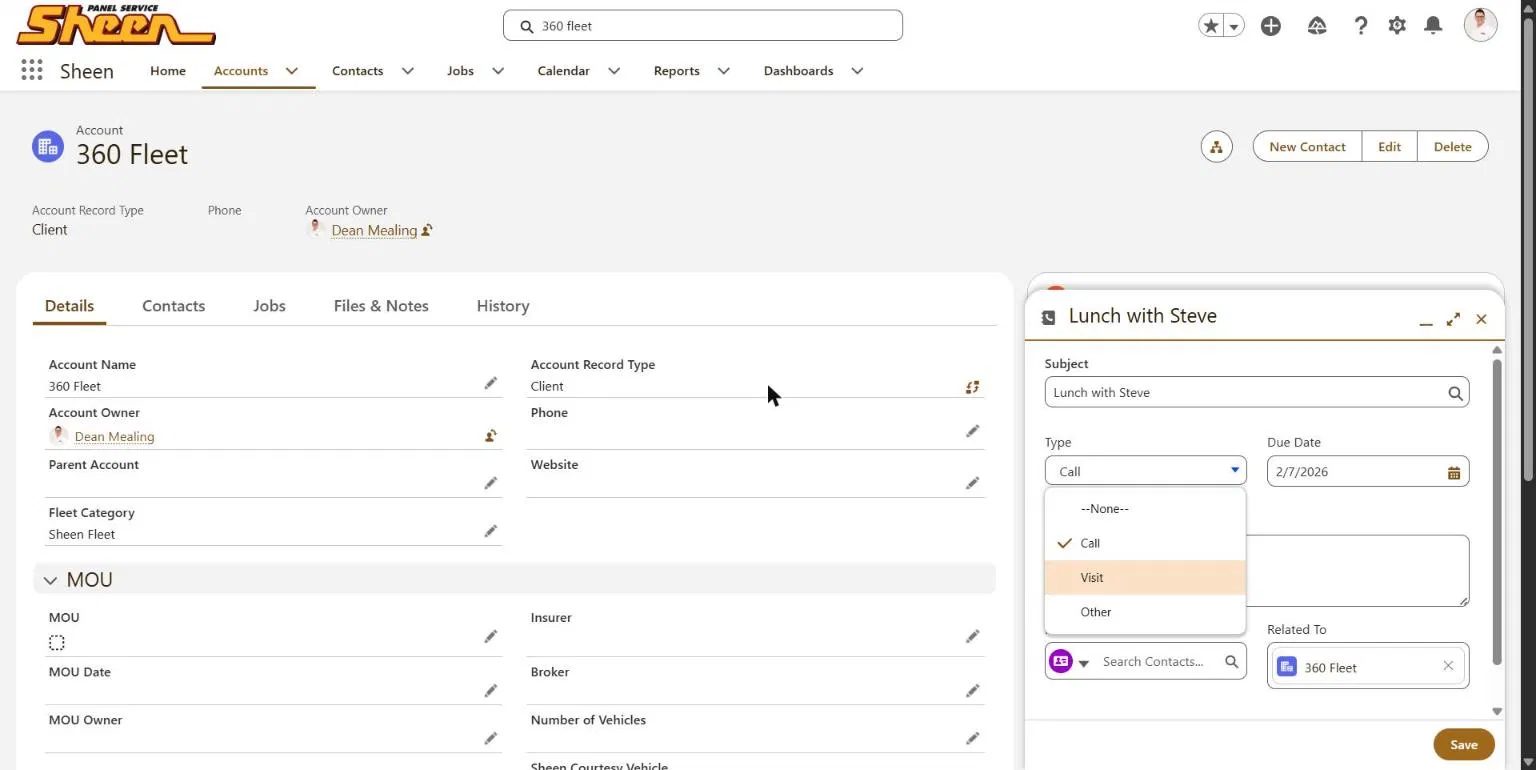The height and width of the screenshot is (770, 1536).
Task: Switch to Files & Notes tab
Action: (381, 306)
